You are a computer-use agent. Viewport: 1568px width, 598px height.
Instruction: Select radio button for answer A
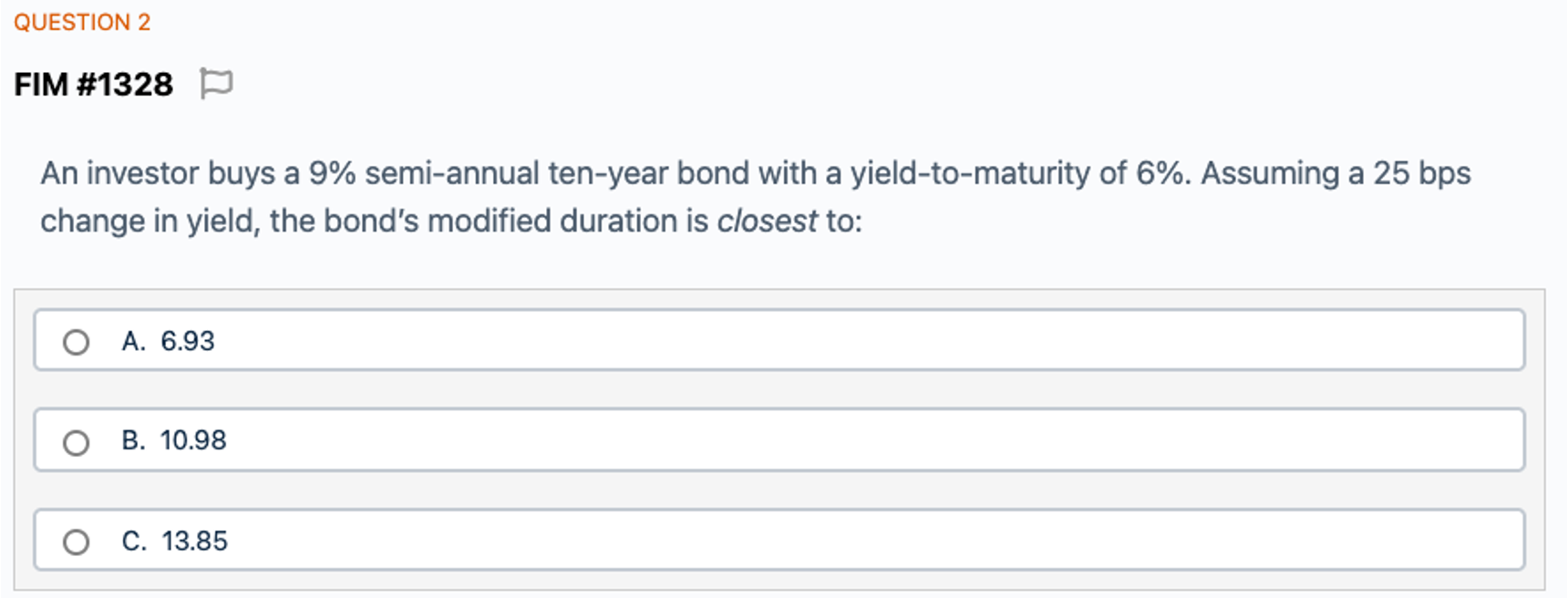coord(77,342)
